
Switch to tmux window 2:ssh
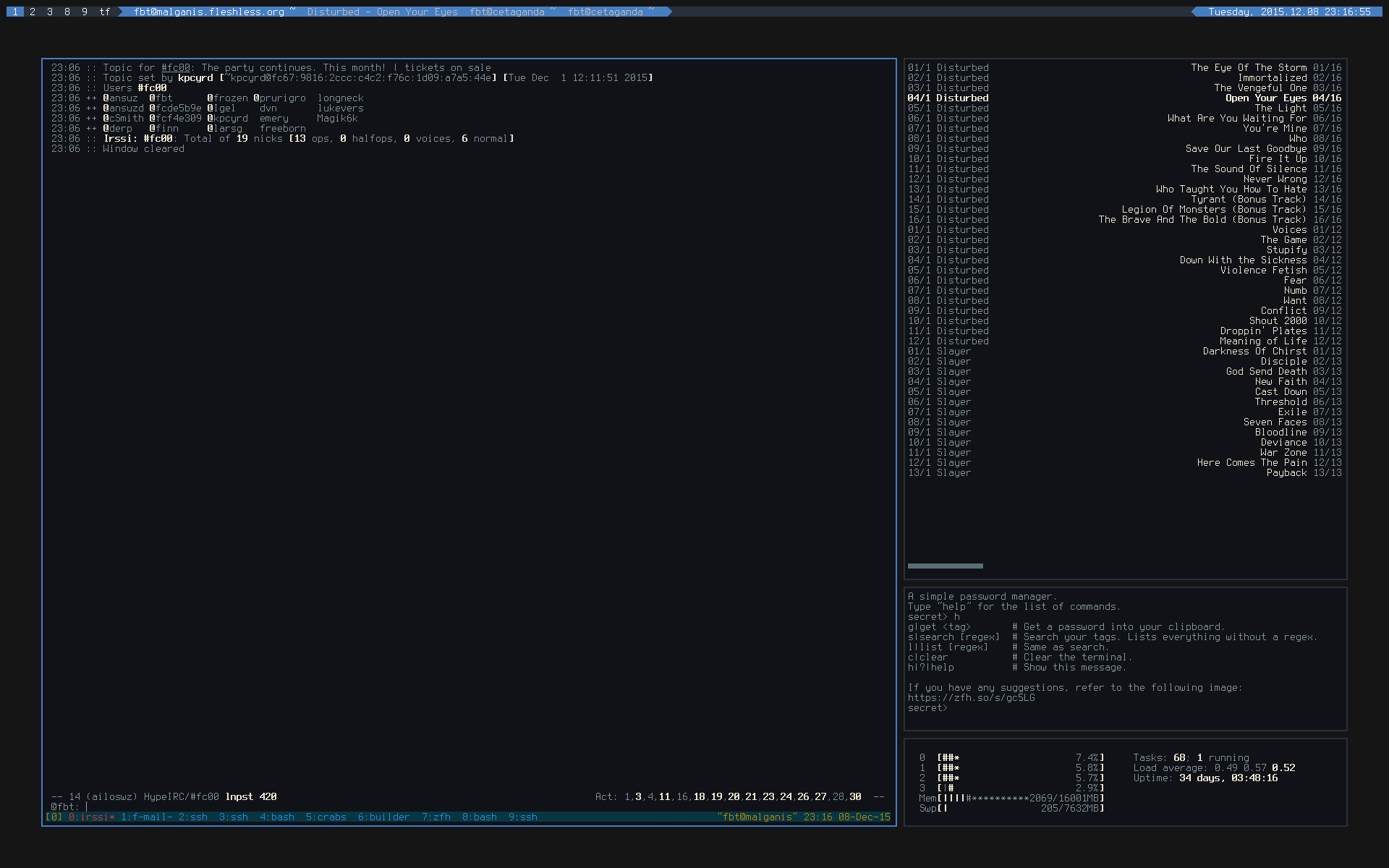point(192,817)
